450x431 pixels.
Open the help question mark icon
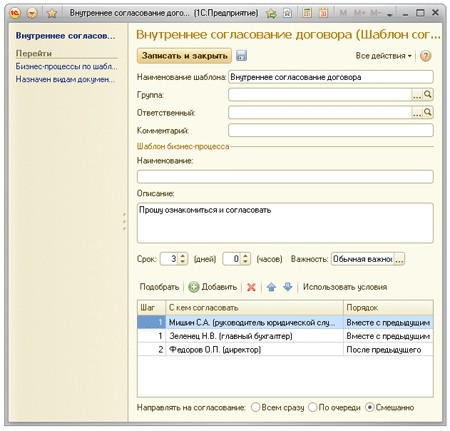point(425,56)
